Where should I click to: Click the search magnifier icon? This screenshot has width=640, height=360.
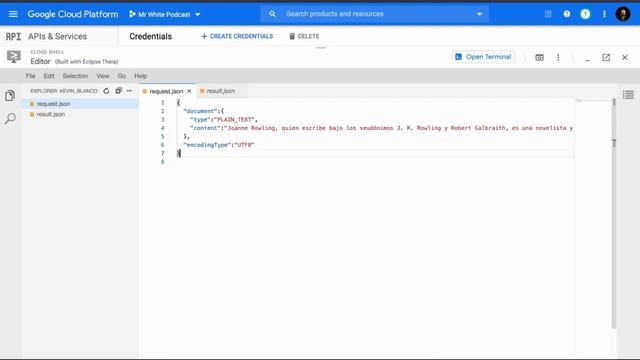272,14
